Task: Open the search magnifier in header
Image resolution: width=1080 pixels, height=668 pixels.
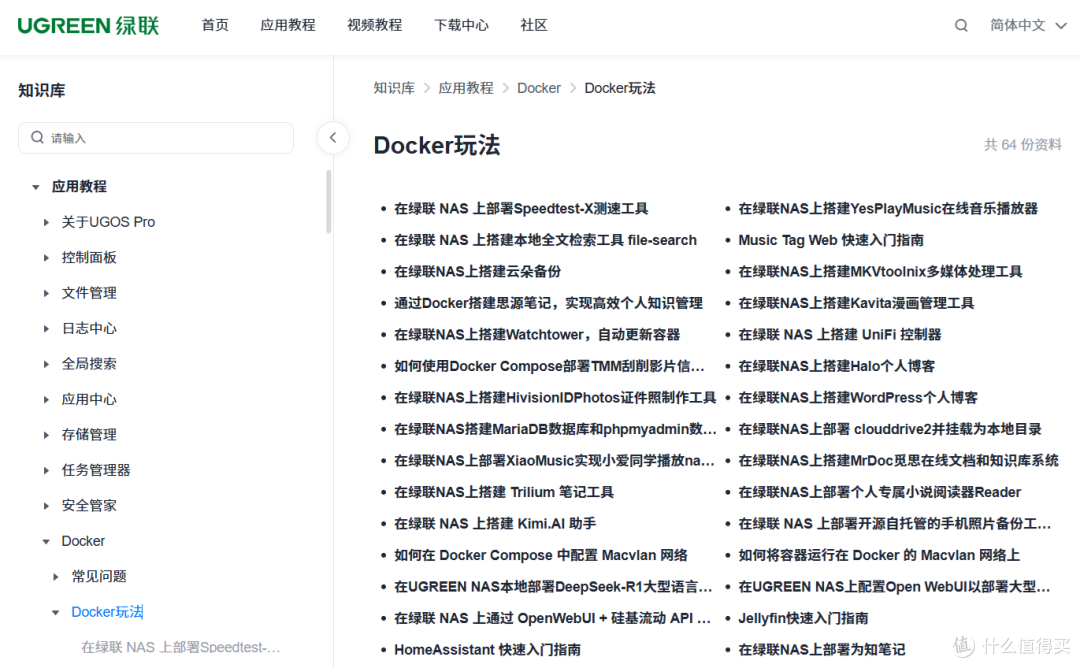Action: click(961, 25)
